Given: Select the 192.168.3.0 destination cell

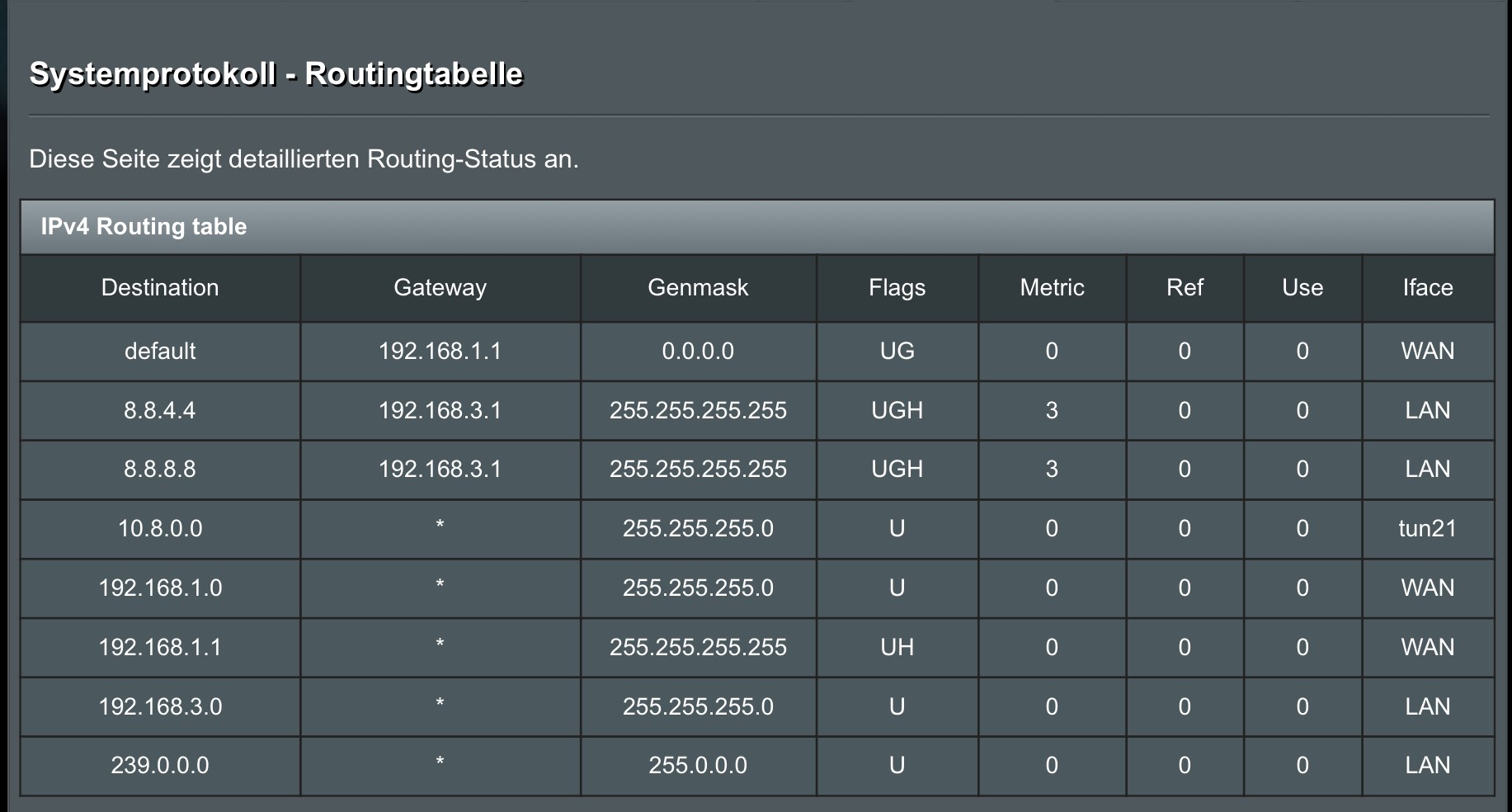Looking at the screenshot, I should click(x=160, y=706).
